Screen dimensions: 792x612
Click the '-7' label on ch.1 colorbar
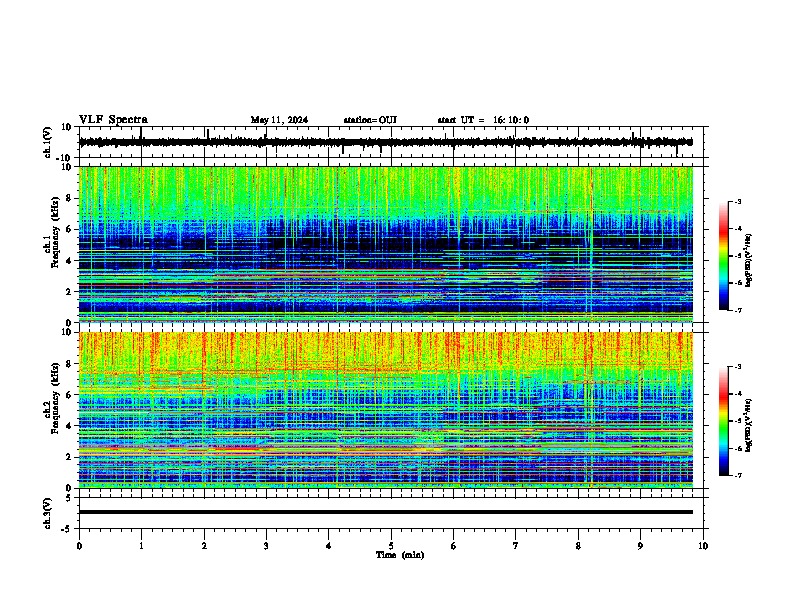tap(737, 310)
